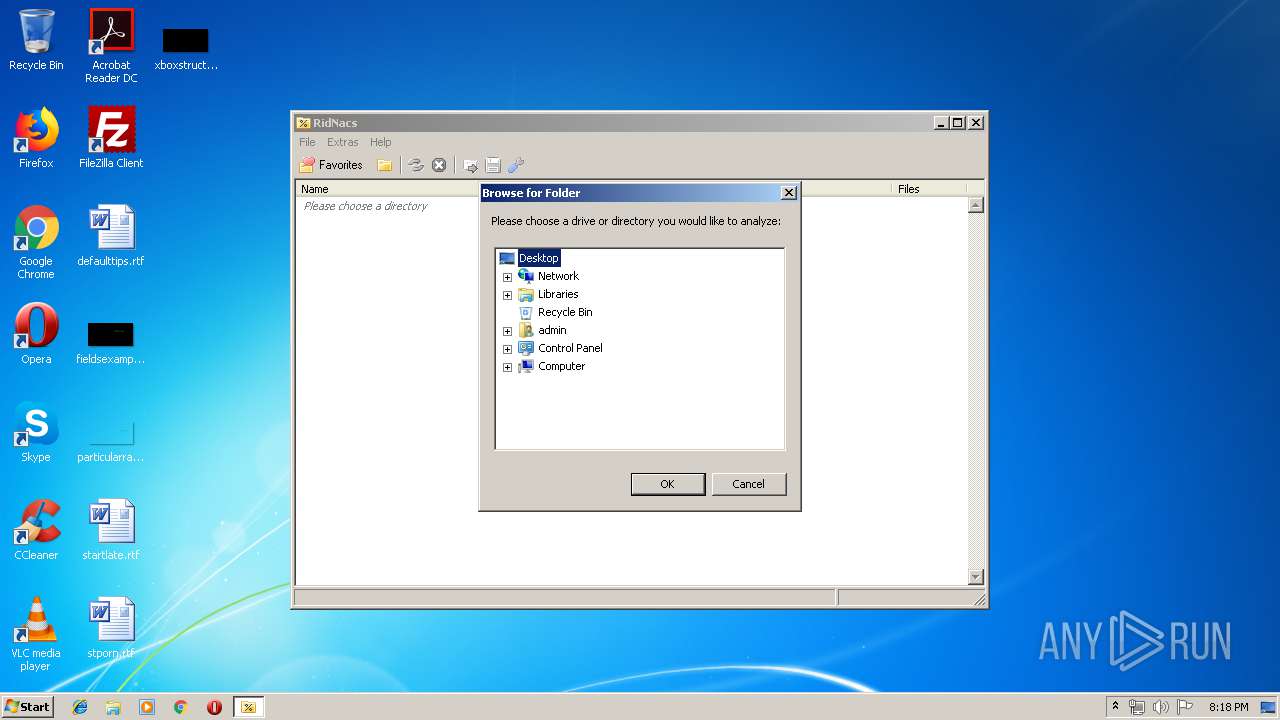Click the Skype desktop icon

pos(36,432)
